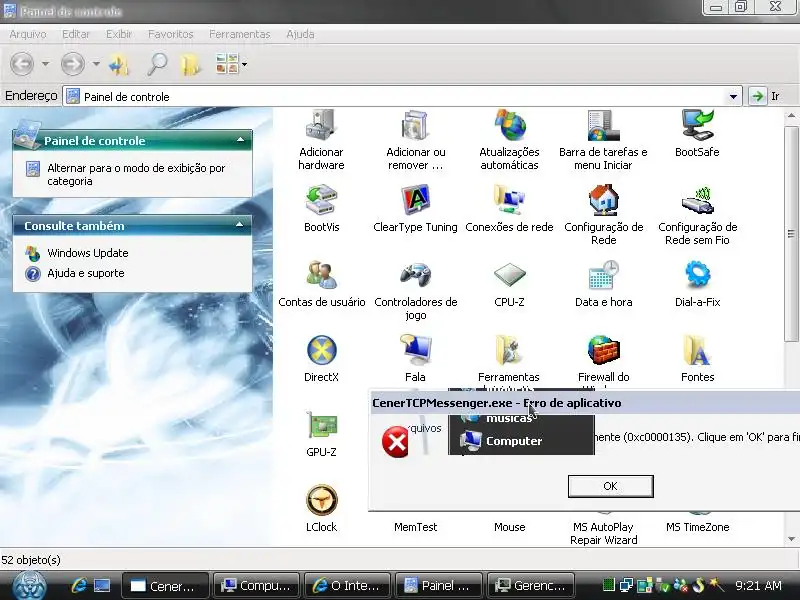The height and width of the screenshot is (600, 800).
Task: Click Show Desktop quick launch icon
Action: tap(102, 585)
